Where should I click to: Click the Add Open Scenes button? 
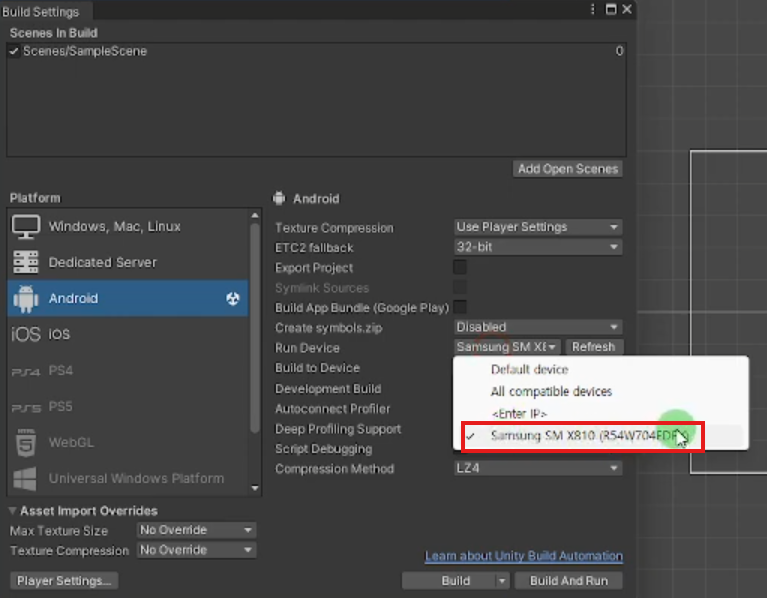[x=568, y=169]
